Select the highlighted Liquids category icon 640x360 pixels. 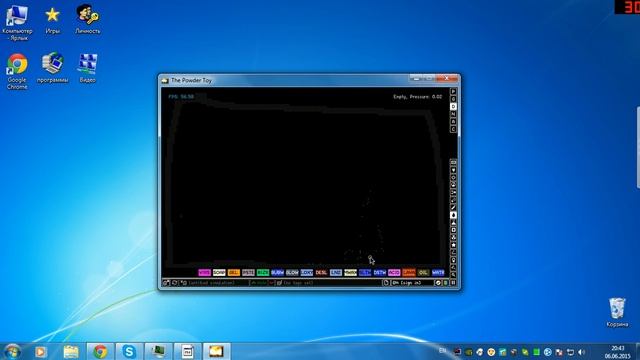453,215
